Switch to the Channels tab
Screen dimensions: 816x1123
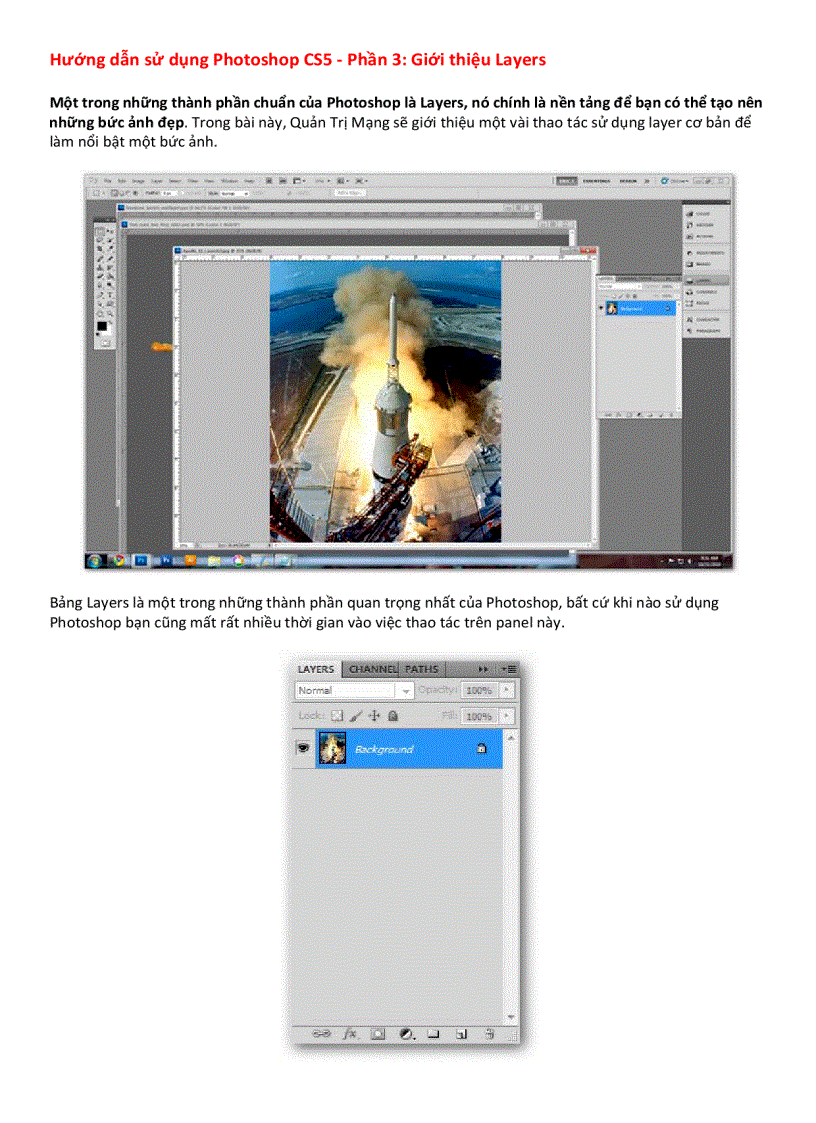(x=371, y=669)
